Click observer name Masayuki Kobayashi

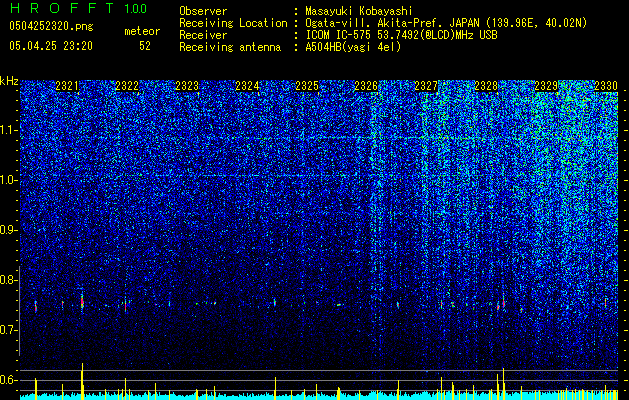coord(358,11)
